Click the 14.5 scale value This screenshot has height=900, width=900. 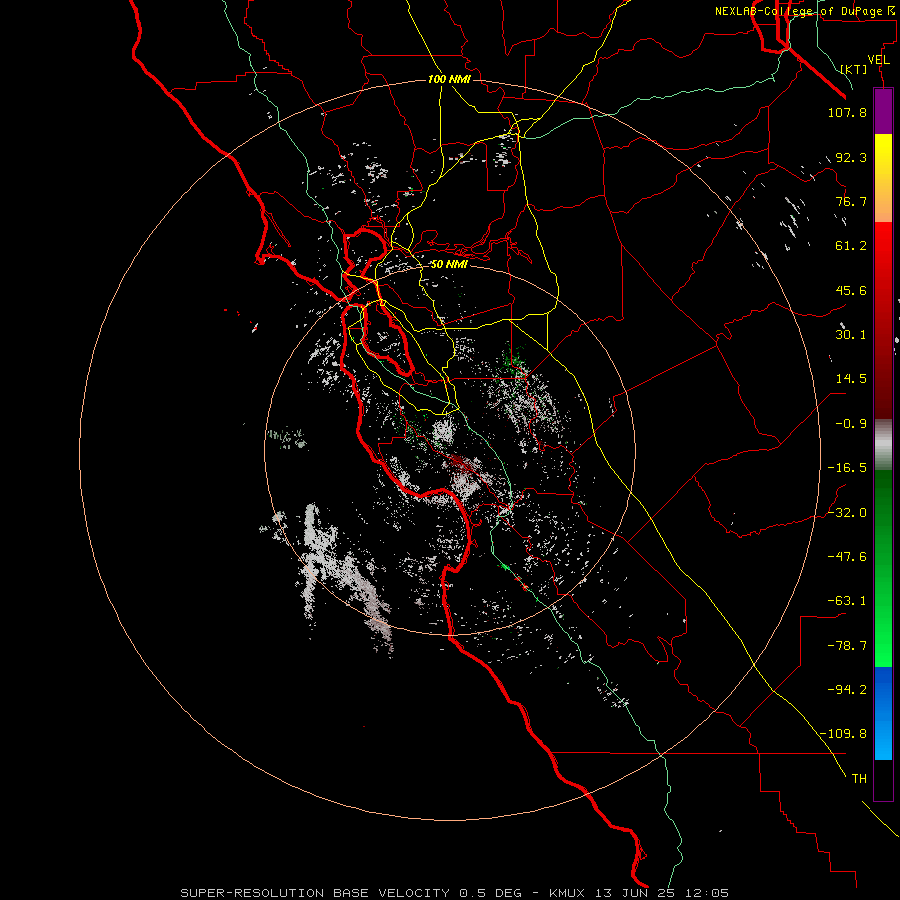click(851, 379)
